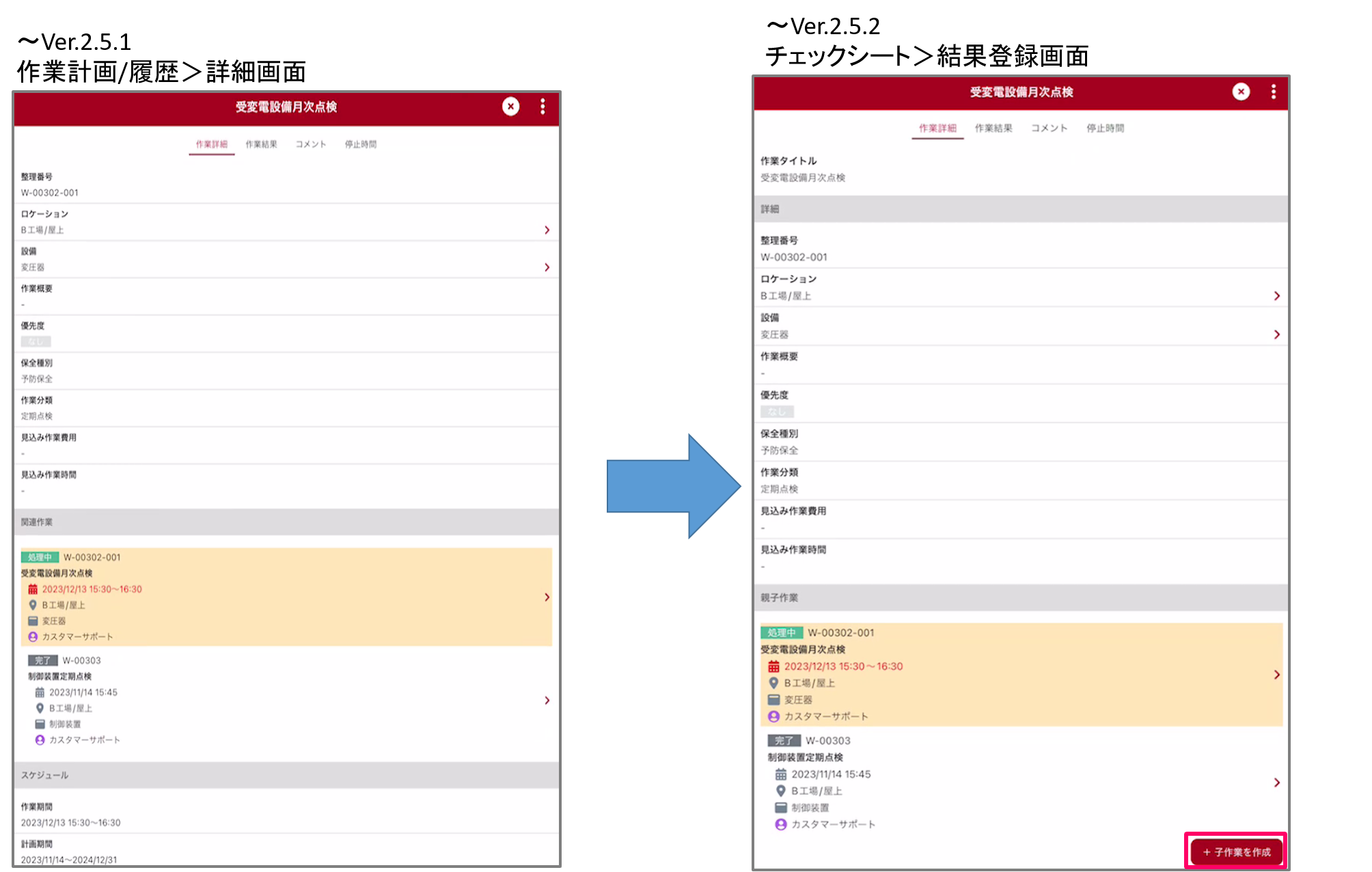Open the three-dot menu in left panel header
The height and width of the screenshot is (872, 1372).
543,107
